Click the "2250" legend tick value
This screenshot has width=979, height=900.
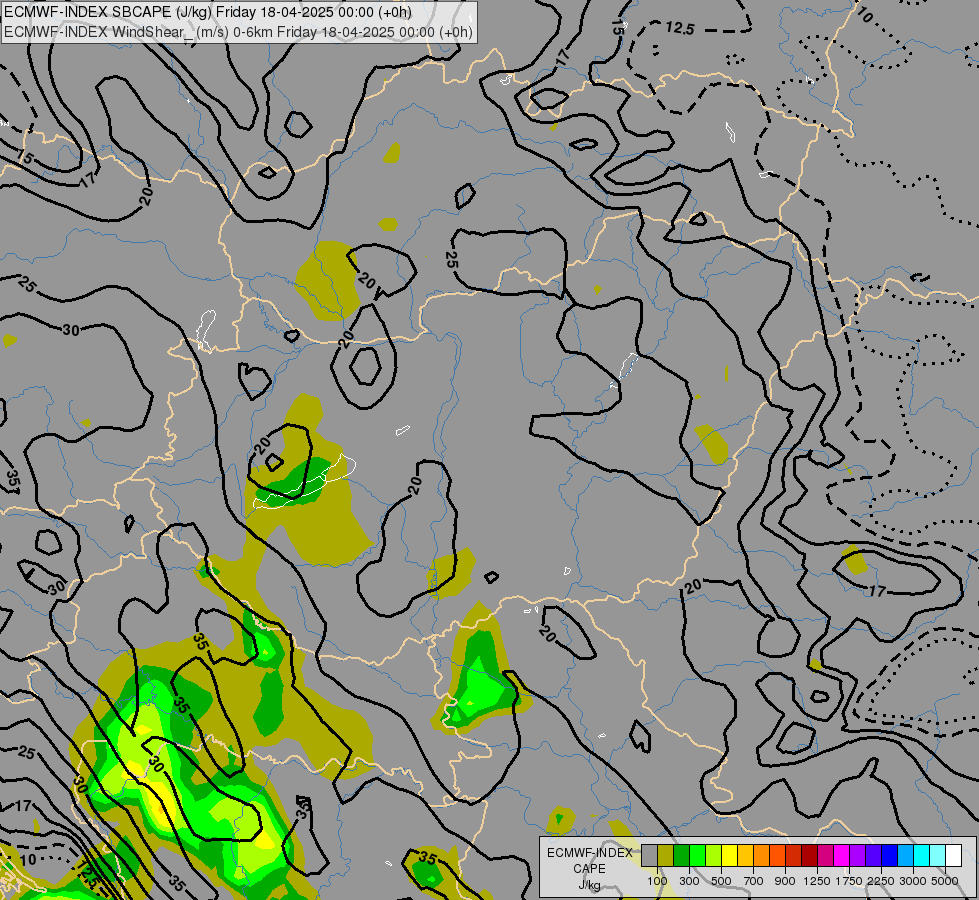881,881
